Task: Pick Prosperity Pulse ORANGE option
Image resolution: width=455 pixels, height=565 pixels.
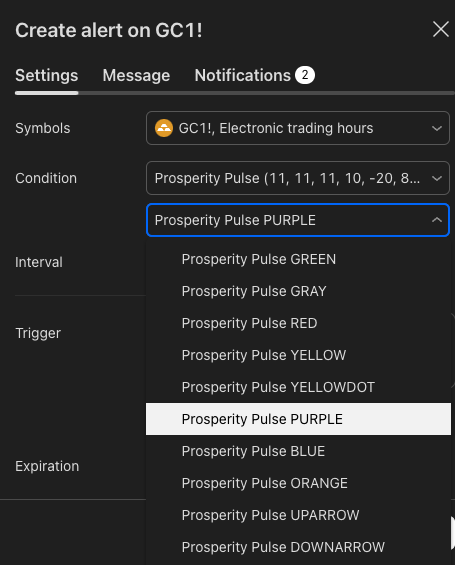Action: point(298,483)
